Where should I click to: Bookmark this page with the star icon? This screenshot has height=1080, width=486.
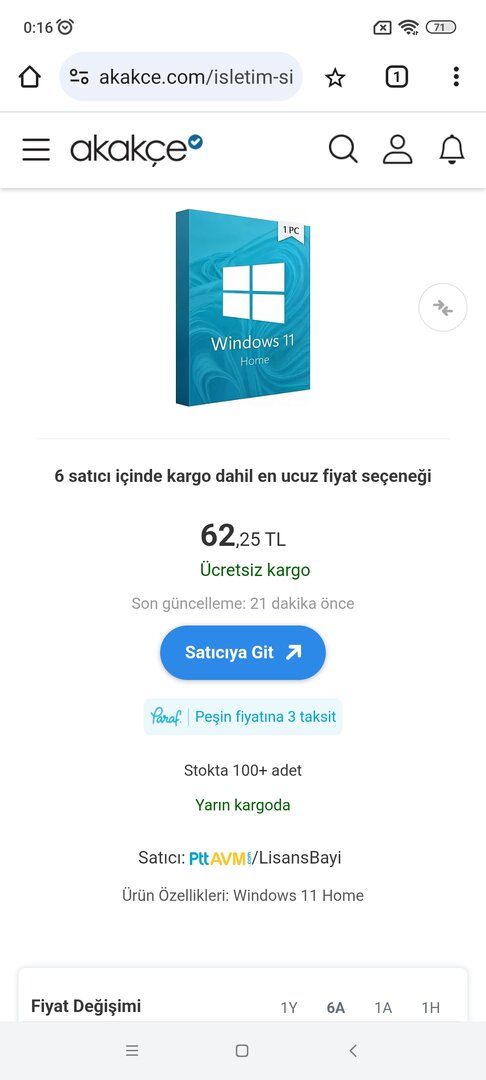pos(335,78)
